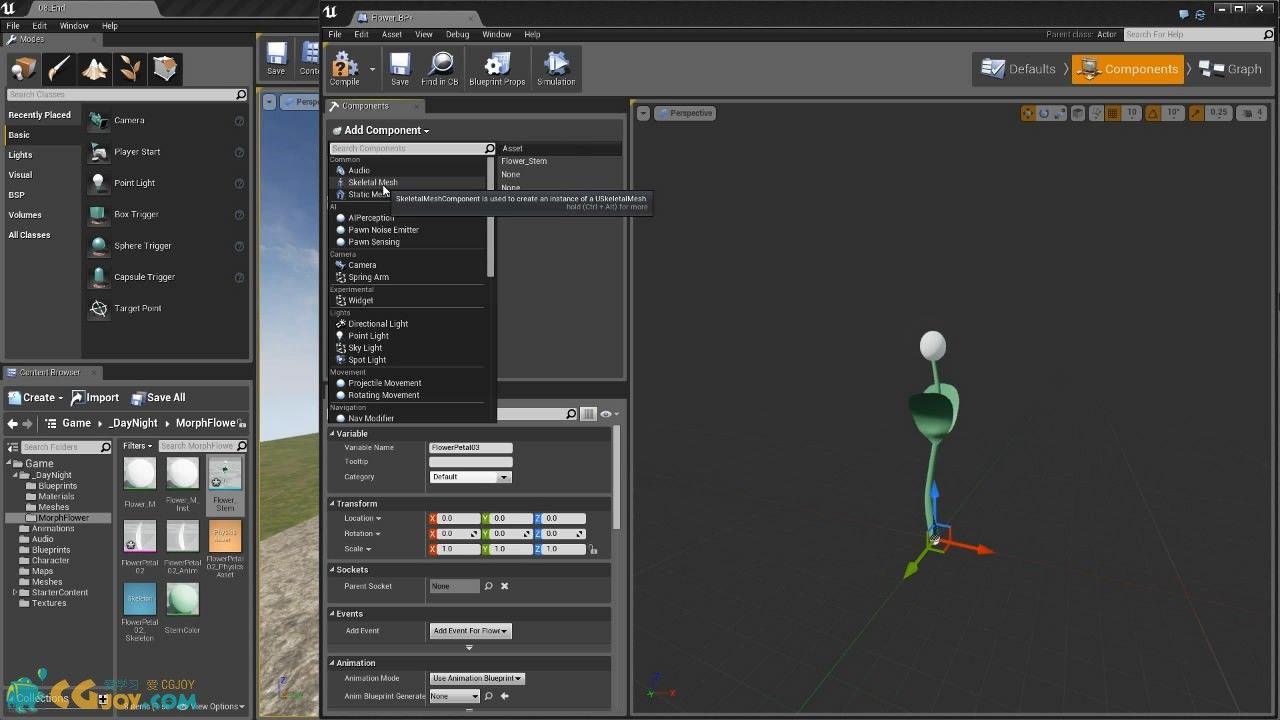
Task: Click the DayNight breadcrumb in the Content Browser path
Action: pyautogui.click(x=134, y=423)
